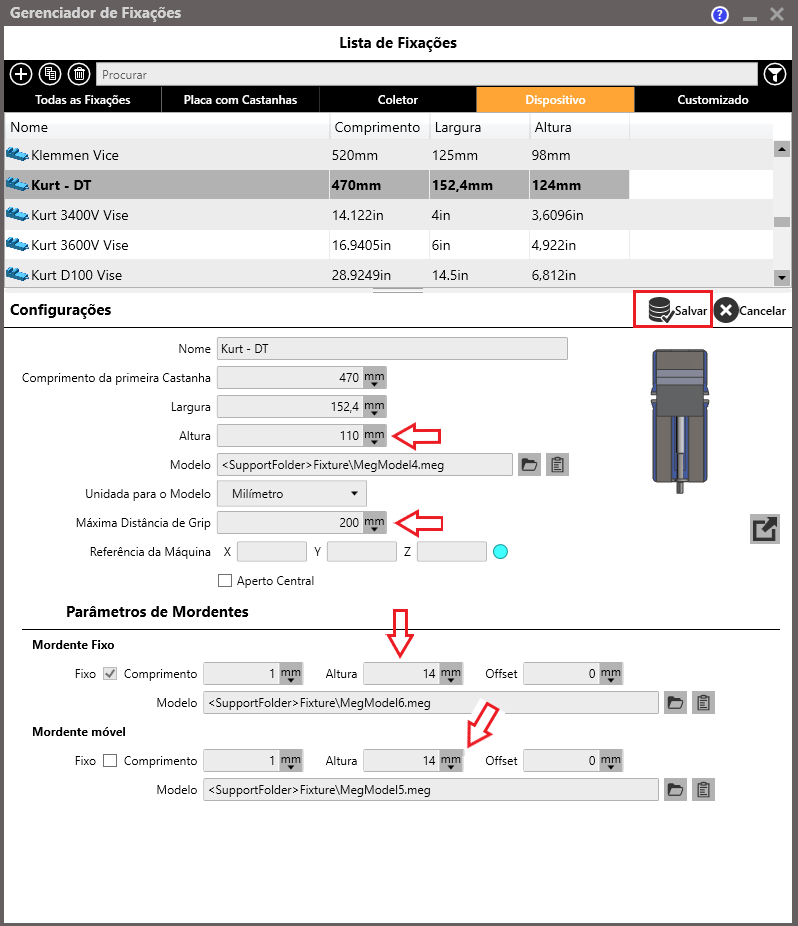Paste clipboard path for MegModel6.meg model
This screenshot has height=926, width=798.
(703, 703)
